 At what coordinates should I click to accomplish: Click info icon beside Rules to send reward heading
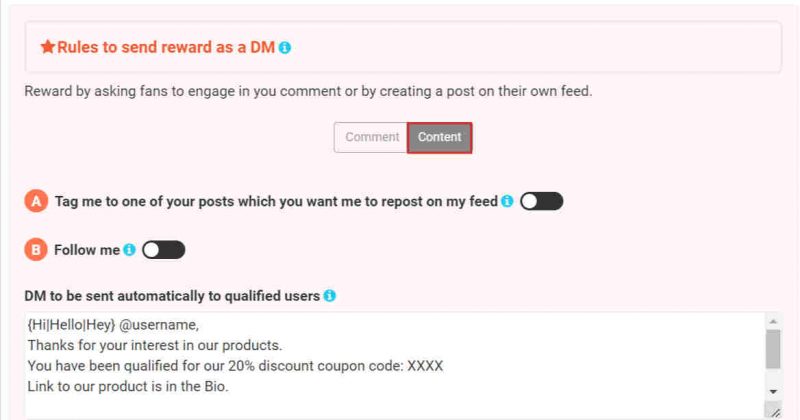click(x=285, y=47)
